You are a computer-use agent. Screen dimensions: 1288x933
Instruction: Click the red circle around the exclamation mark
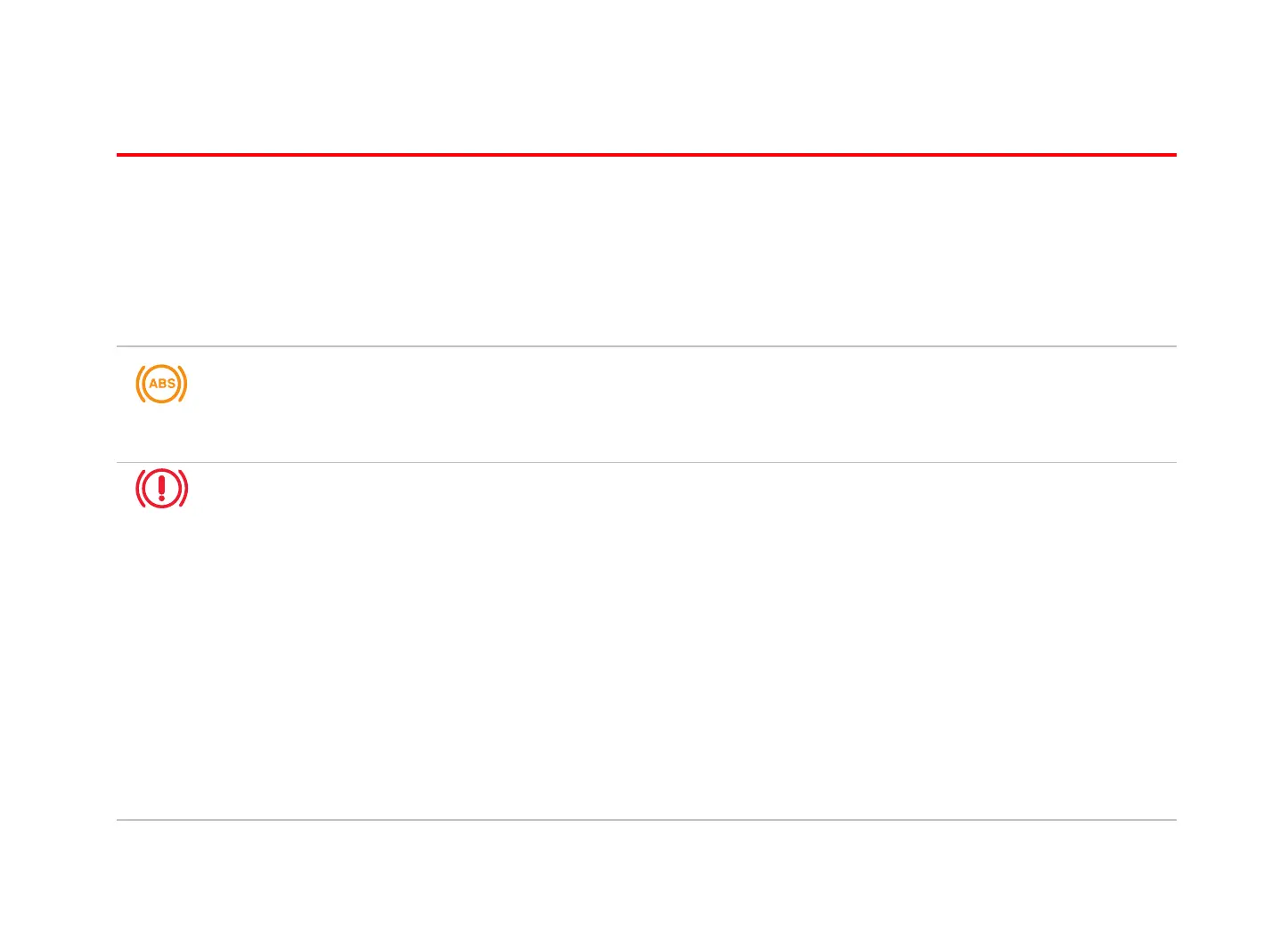pos(161,470)
